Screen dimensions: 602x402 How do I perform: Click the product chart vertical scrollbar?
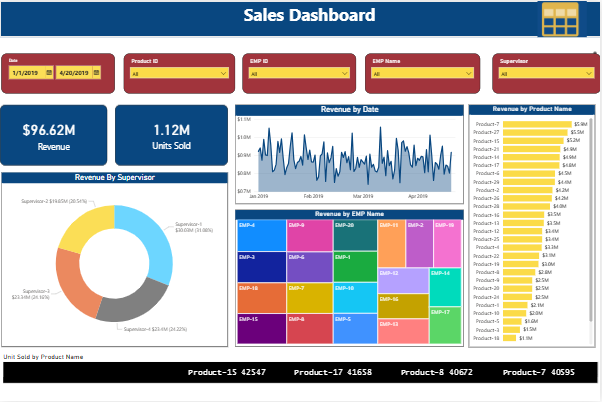tap(591, 219)
